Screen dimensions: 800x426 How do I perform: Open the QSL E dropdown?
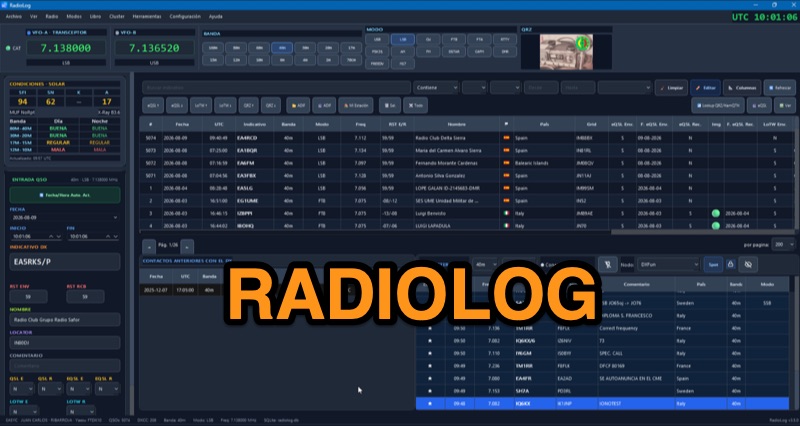point(22,389)
